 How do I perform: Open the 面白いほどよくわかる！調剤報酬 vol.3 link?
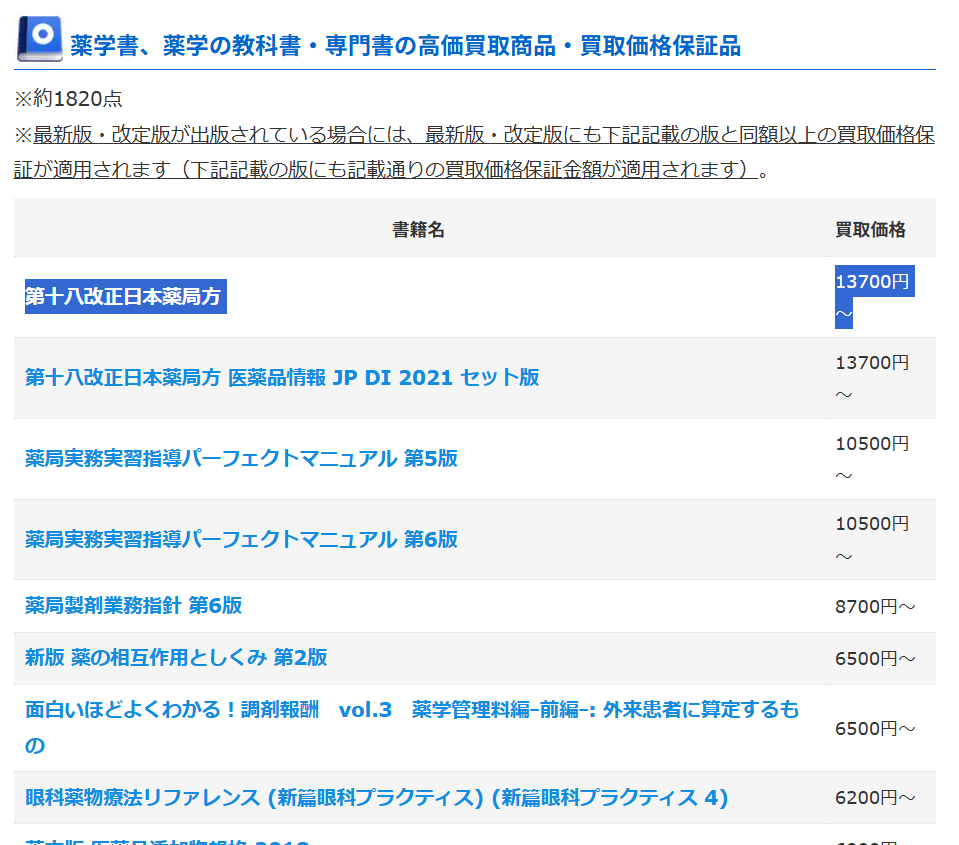pos(411,711)
